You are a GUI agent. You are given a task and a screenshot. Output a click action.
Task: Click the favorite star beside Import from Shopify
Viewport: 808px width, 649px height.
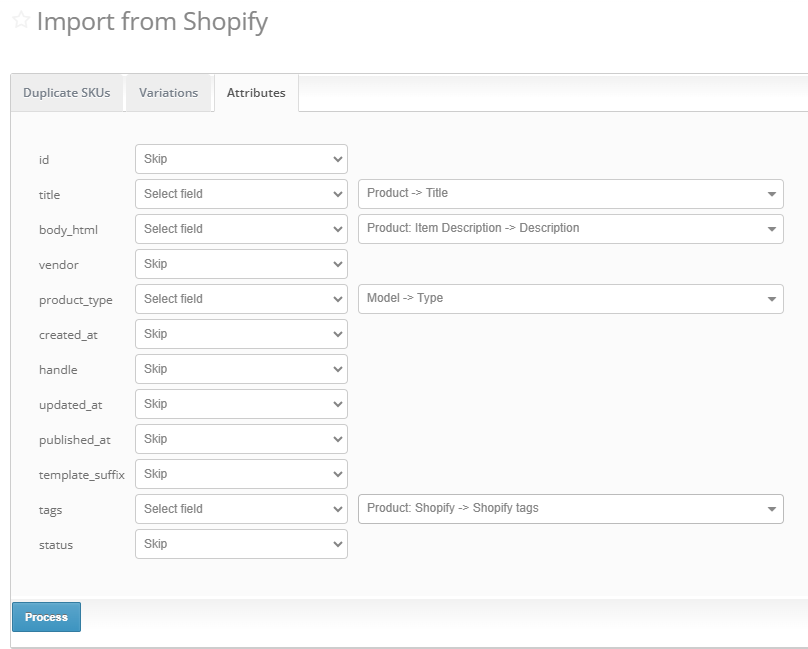pos(21,21)
